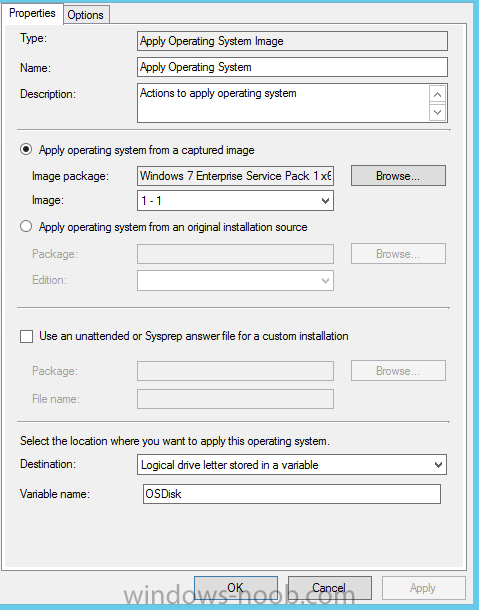The image size is (479, 610).
Task: Click the Destination dropdown arrow chevron
Action: (x=438, y=465)
